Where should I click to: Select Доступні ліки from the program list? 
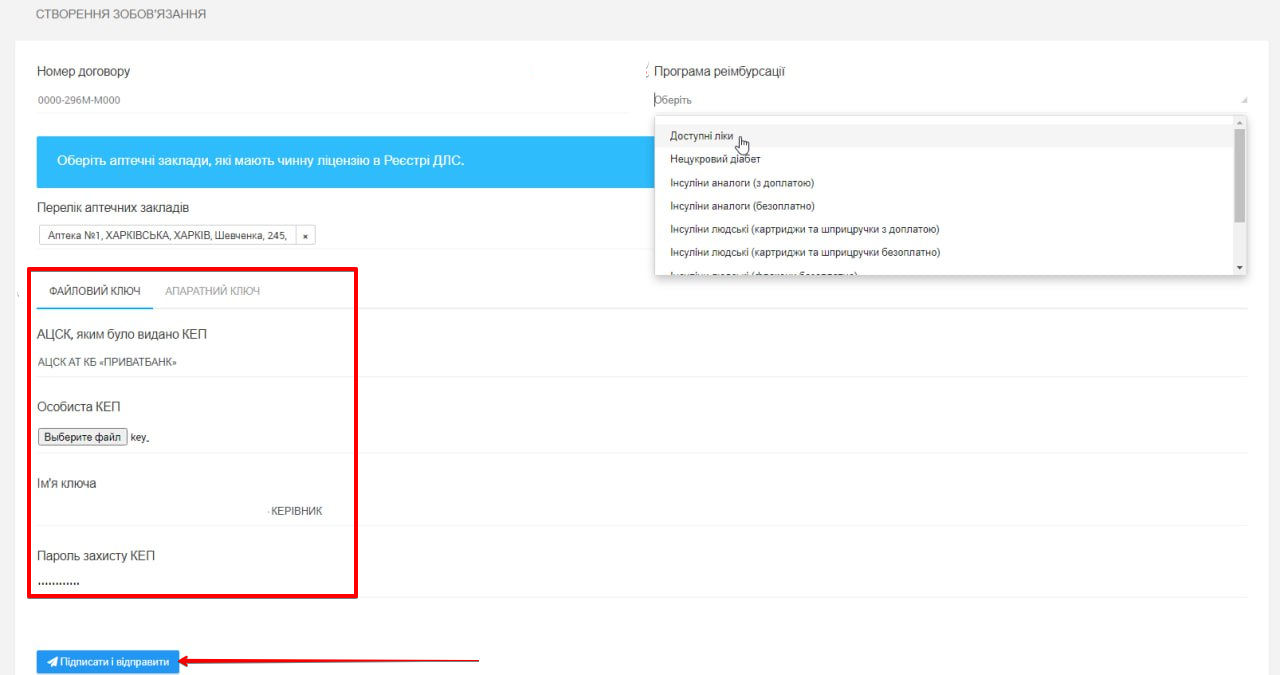pos(701,136)
